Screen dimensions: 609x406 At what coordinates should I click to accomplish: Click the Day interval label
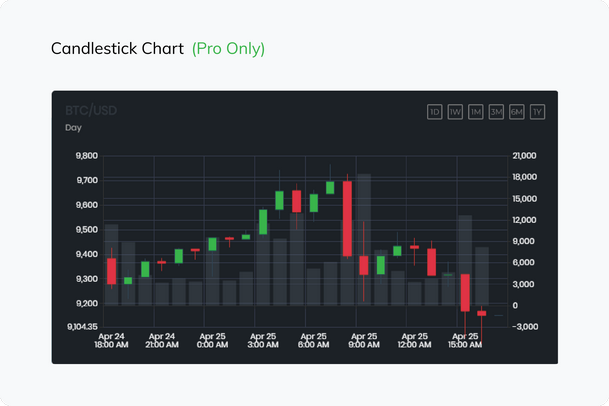click(74, 128)
